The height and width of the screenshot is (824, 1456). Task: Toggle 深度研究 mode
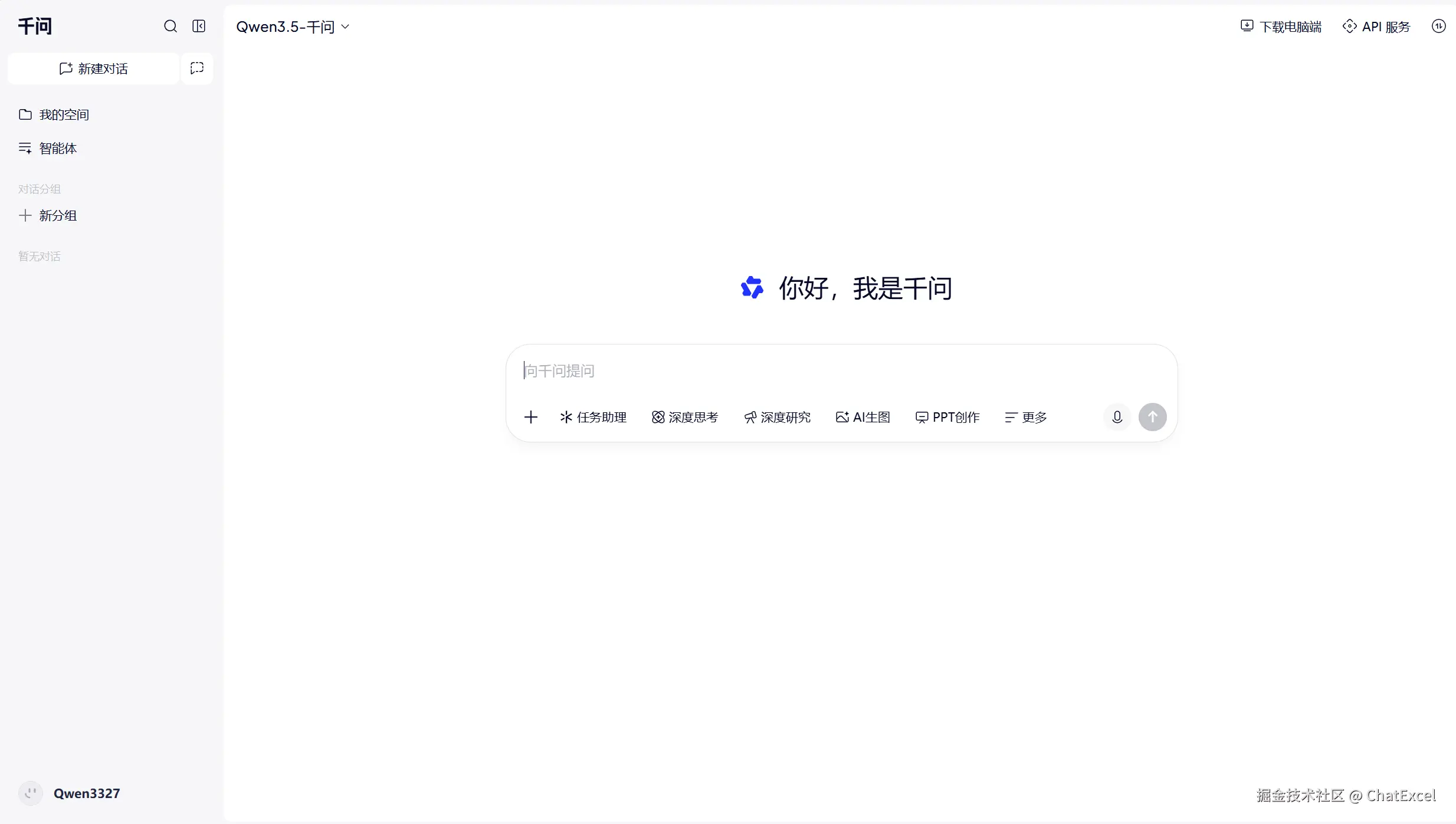tap(777, 418)
